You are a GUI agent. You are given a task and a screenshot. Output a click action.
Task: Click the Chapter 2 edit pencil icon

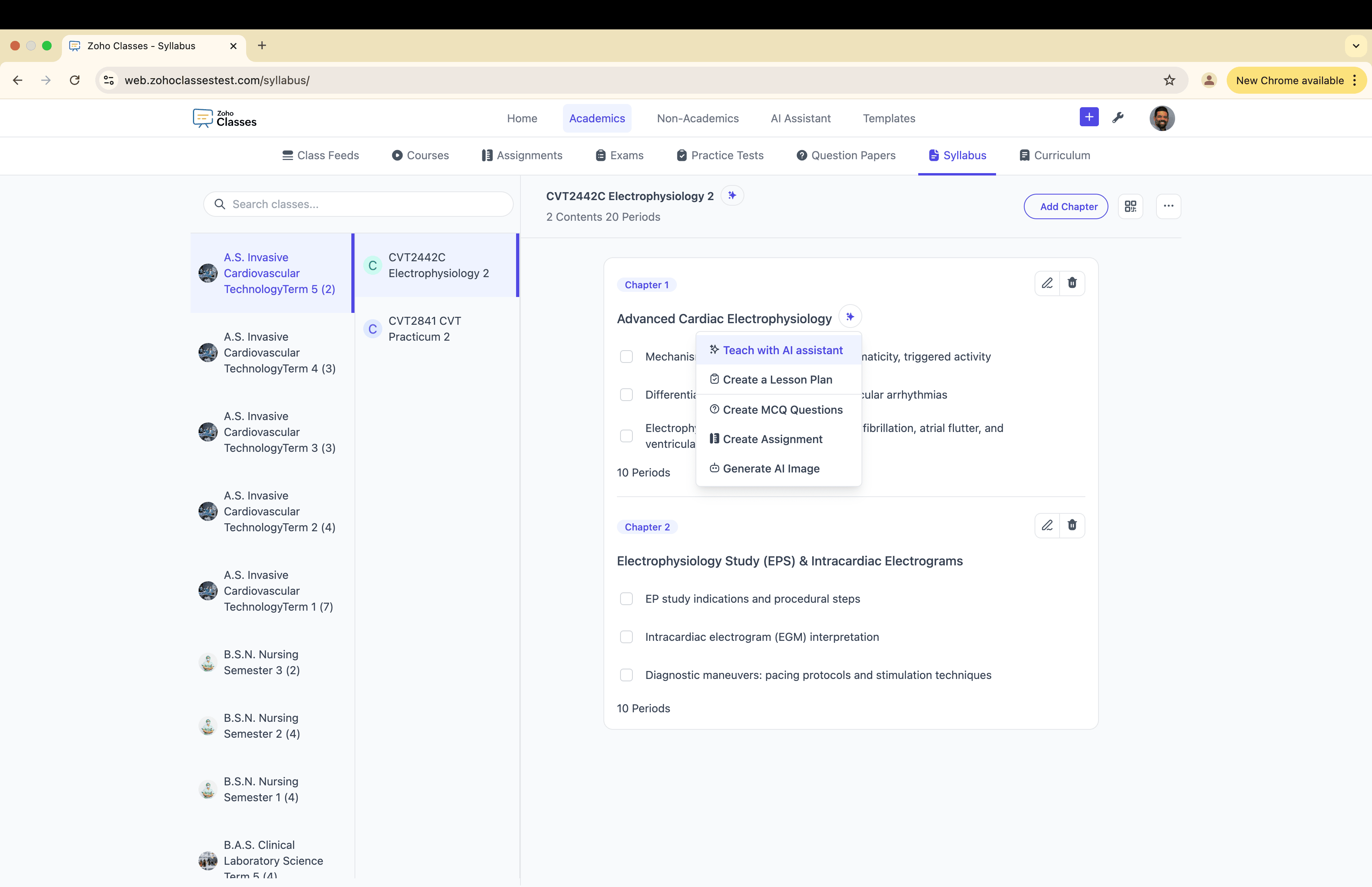[1047, 525]
